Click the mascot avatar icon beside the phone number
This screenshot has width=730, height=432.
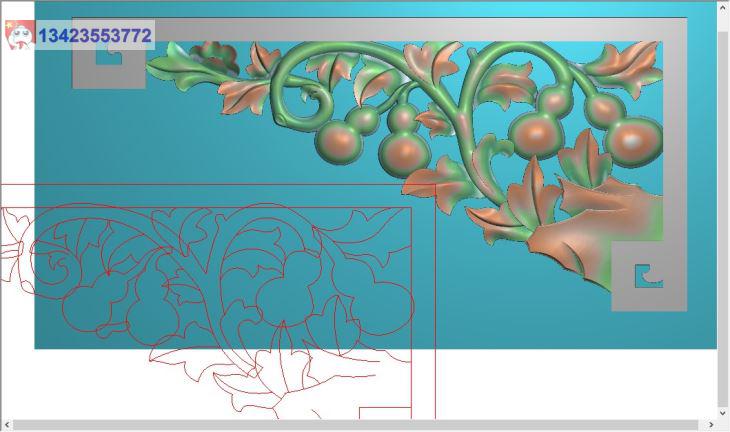20,35
